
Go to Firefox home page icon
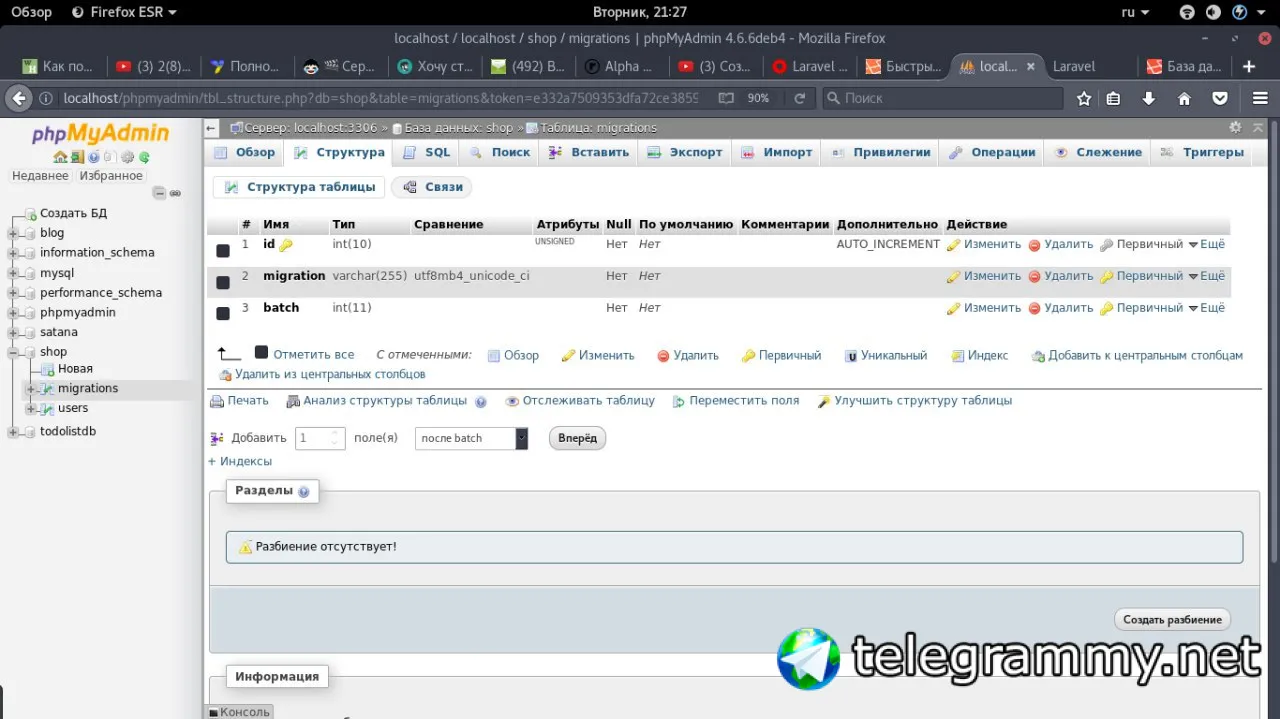click(1184, 98)
